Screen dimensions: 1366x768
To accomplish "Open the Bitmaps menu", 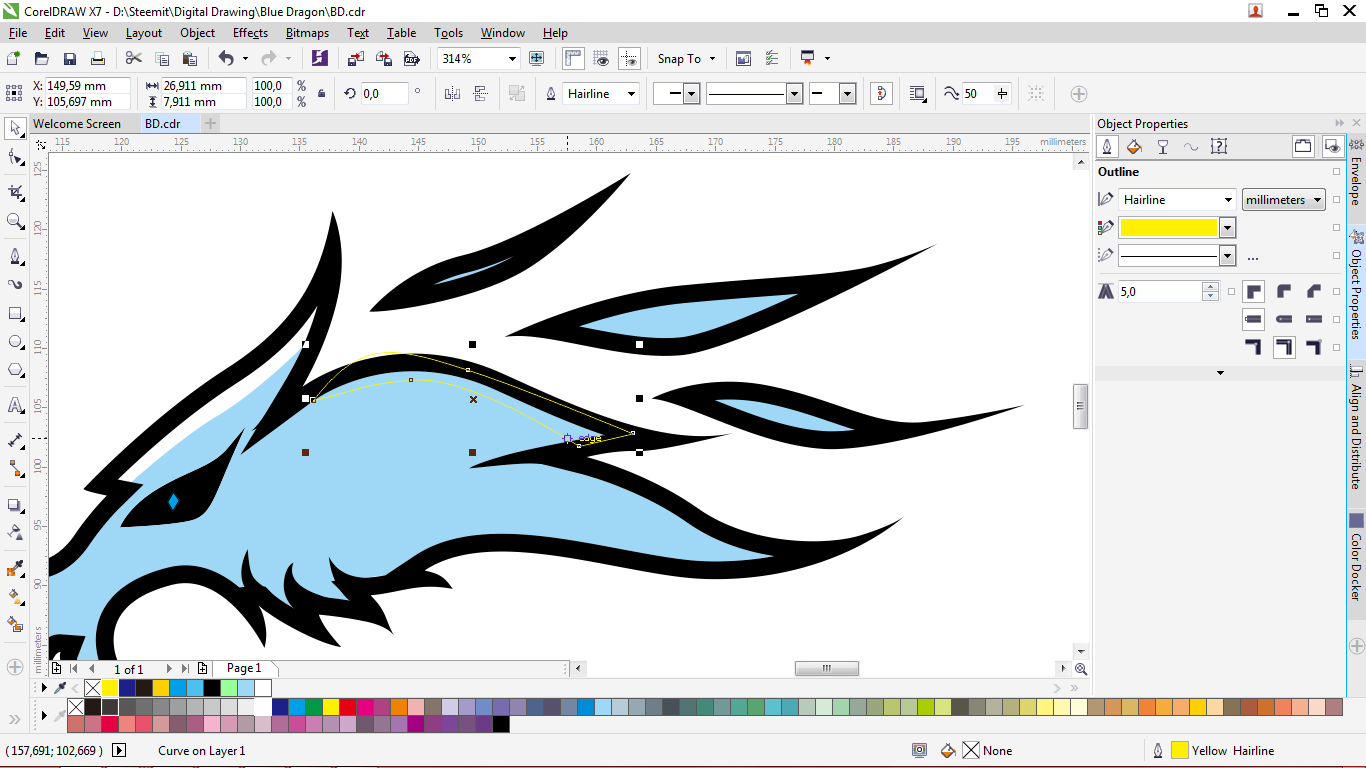I will [x=307, y=33].
